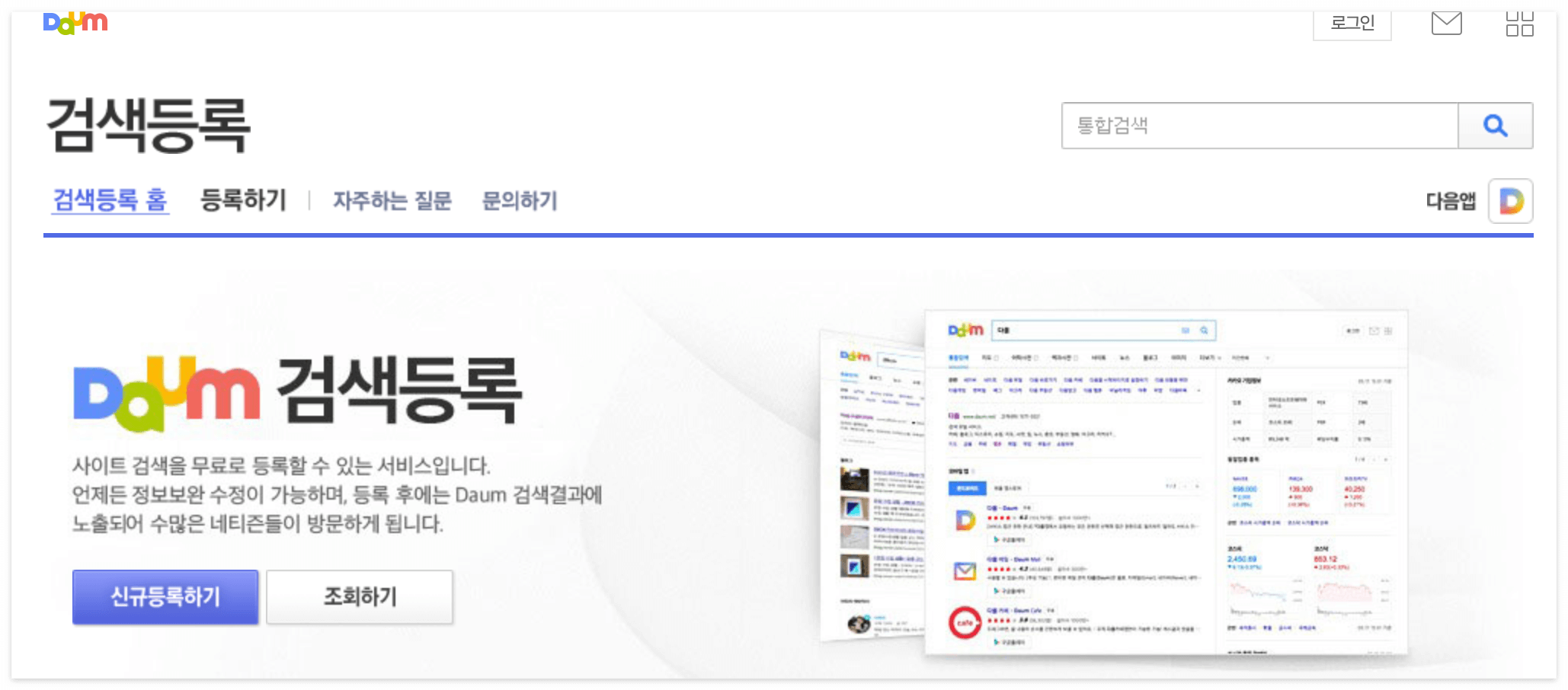This screenshot has width=1568, height=690.
Task: Click the 조회하기 button
Action: 359,597
